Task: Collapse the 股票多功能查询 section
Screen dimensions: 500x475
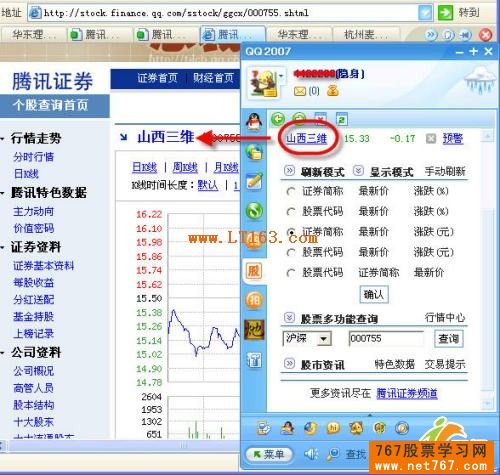Action: point(289,317)
